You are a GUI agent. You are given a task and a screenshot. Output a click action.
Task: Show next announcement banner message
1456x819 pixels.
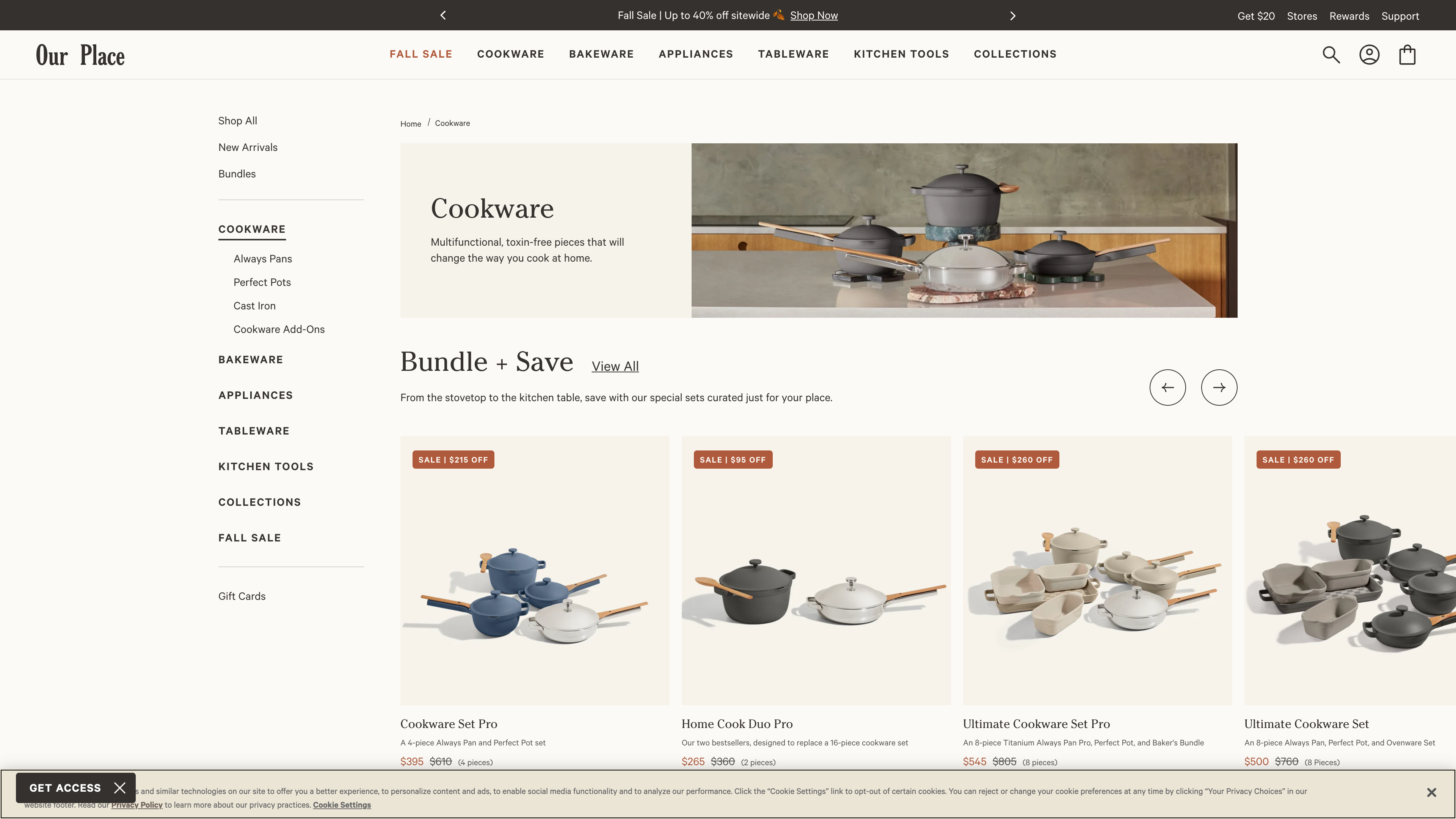point(1012,15)
